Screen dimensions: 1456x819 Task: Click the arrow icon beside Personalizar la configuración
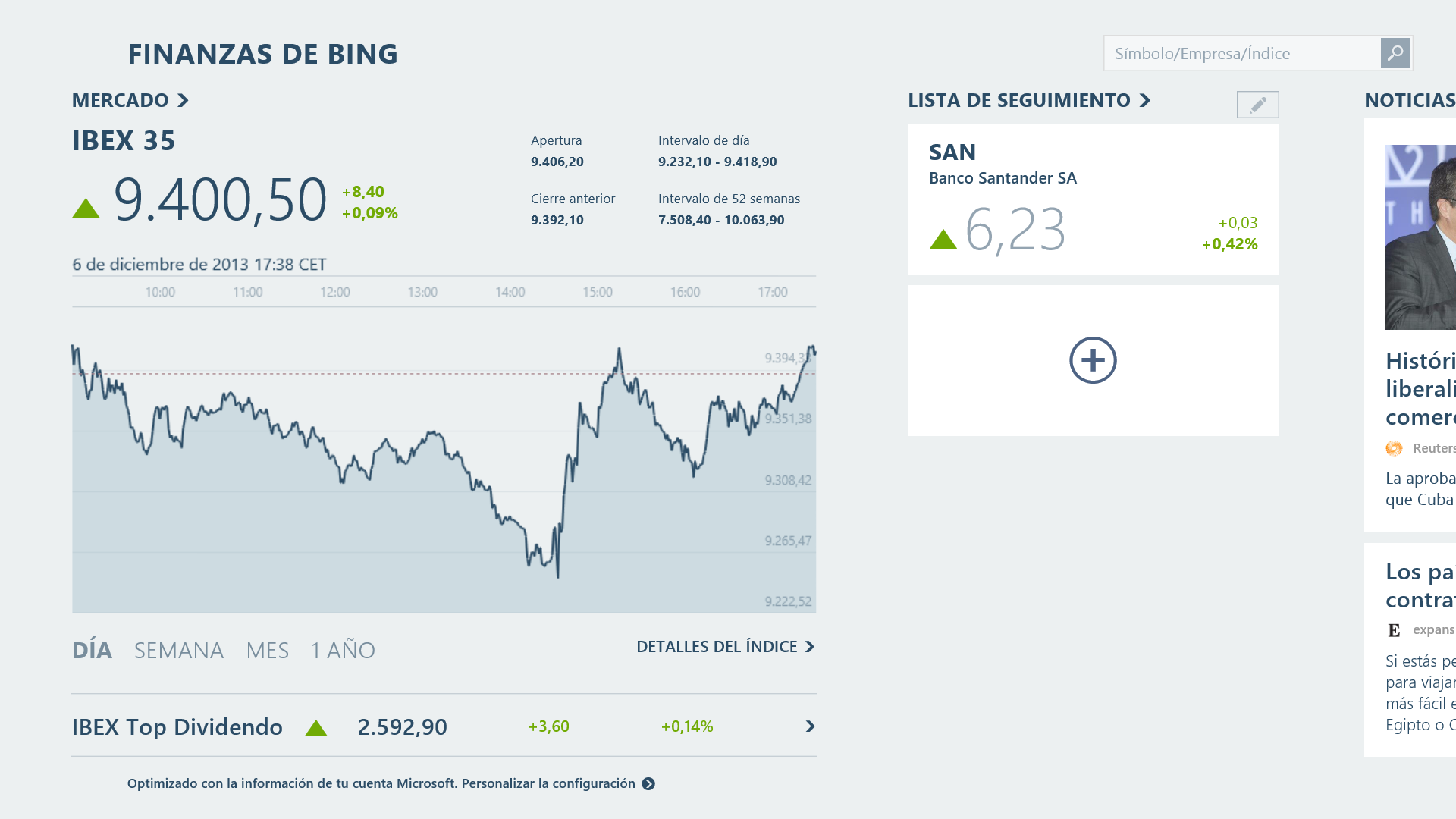(648, 784)
